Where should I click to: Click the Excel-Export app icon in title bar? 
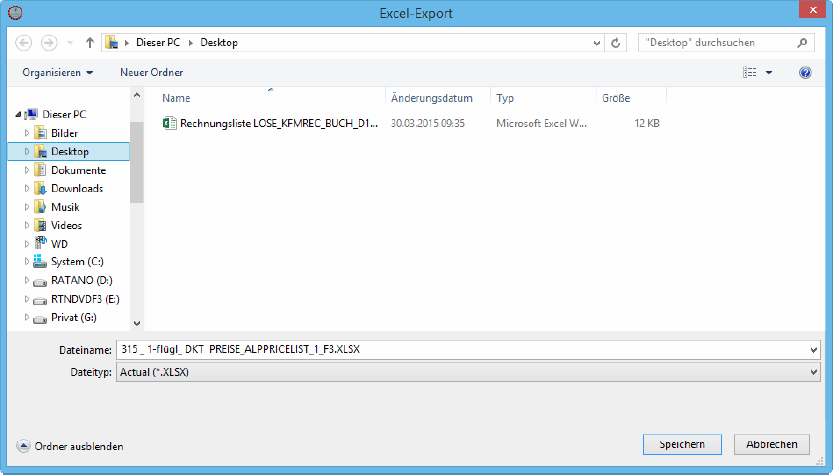[x=15, y=13]
